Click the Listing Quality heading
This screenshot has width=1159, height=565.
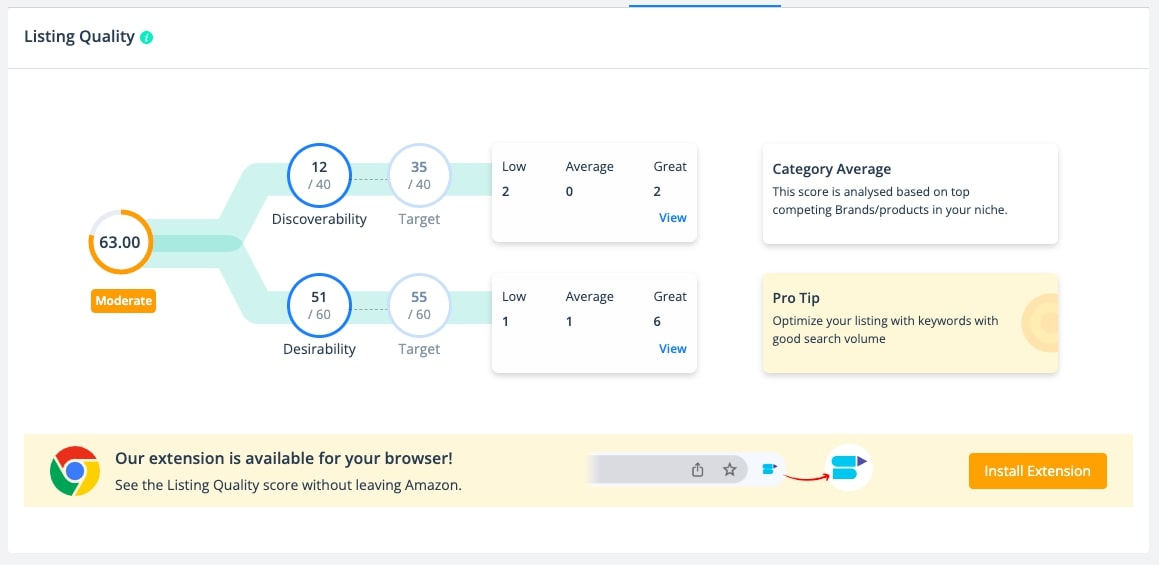tap(80, 37)
